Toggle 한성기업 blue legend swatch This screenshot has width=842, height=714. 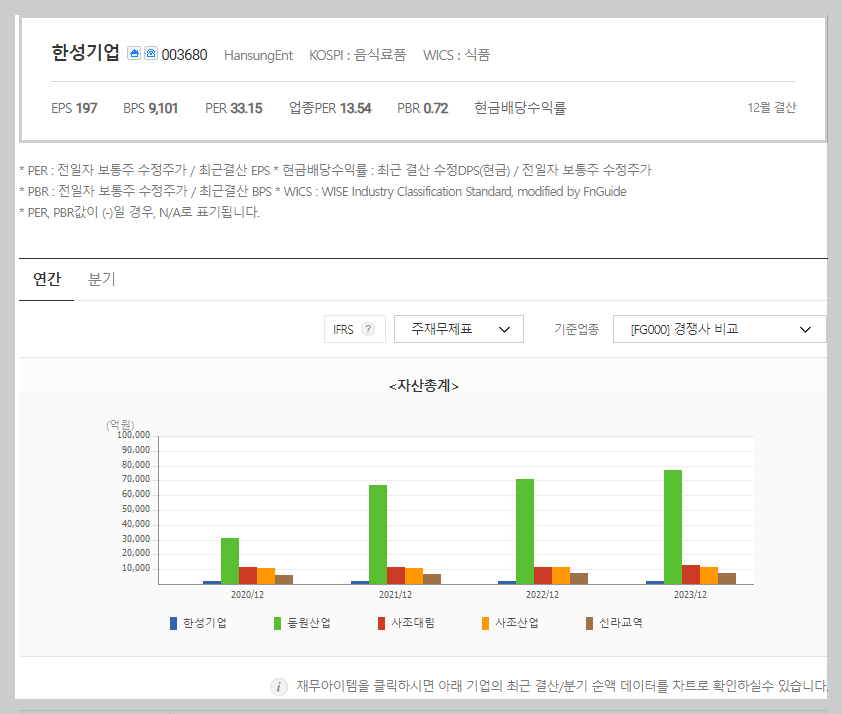173,623
